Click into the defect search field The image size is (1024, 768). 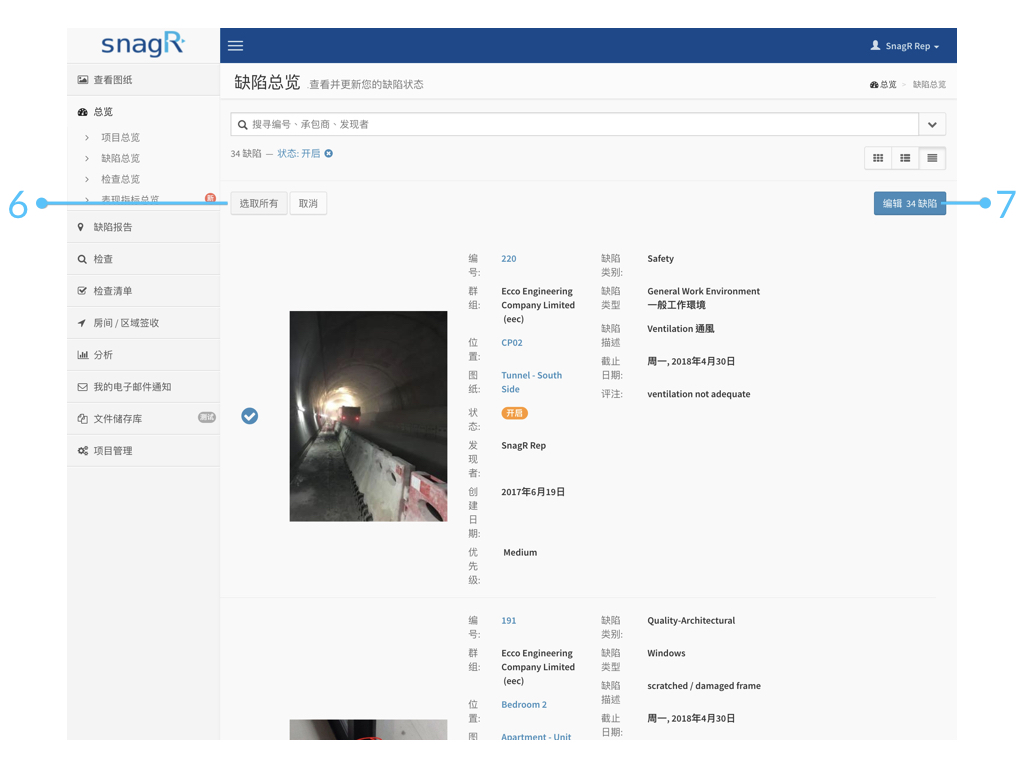coord(575,124)
